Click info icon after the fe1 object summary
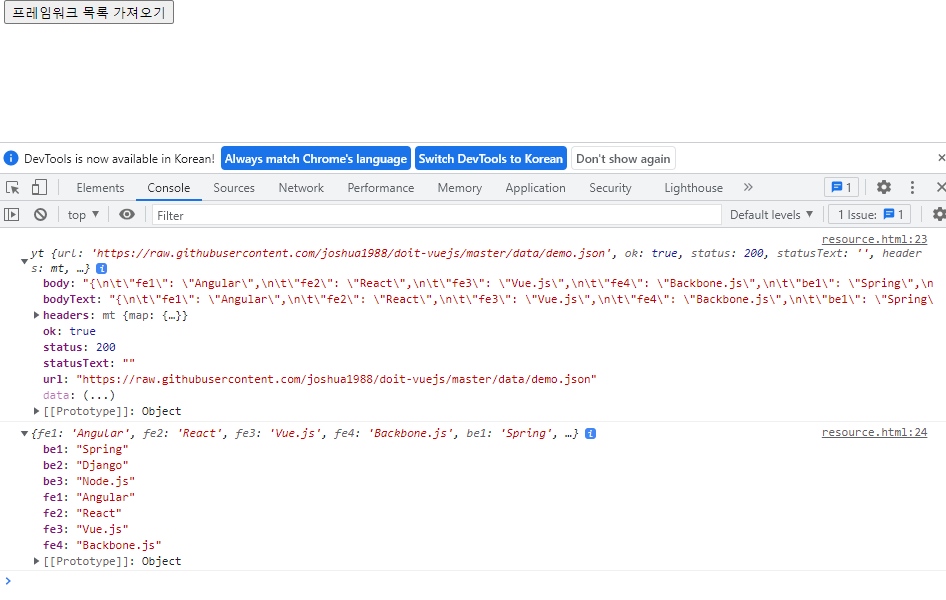The image size is (946, 600). [591, 433]
